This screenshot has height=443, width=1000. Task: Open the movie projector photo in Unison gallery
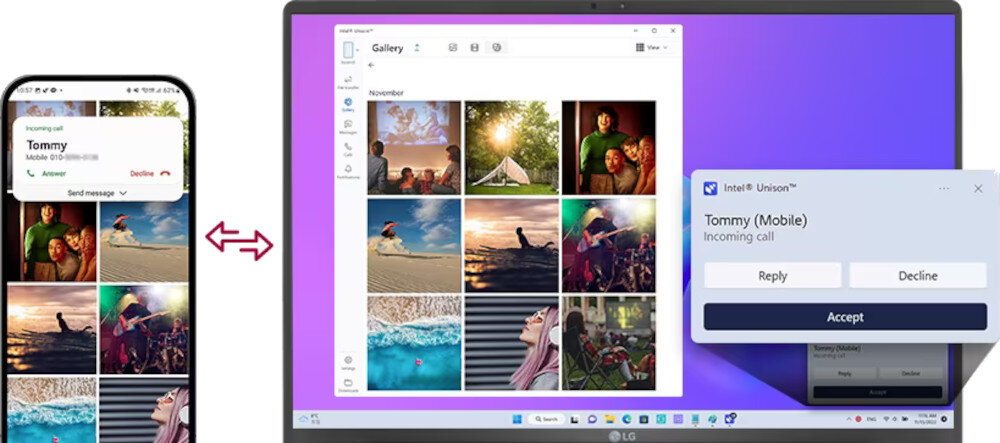[x=414, y=147]
